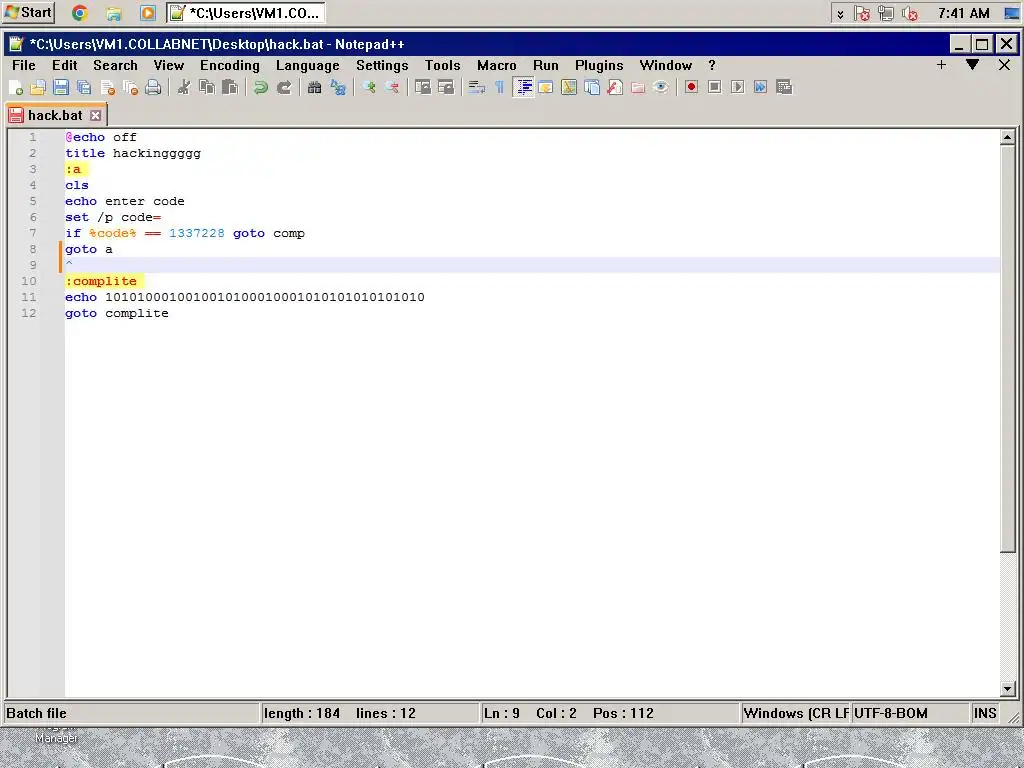This screenshot has height=768, width=1024.
Task: Open the Plugins menu
Action: (599, 65)
